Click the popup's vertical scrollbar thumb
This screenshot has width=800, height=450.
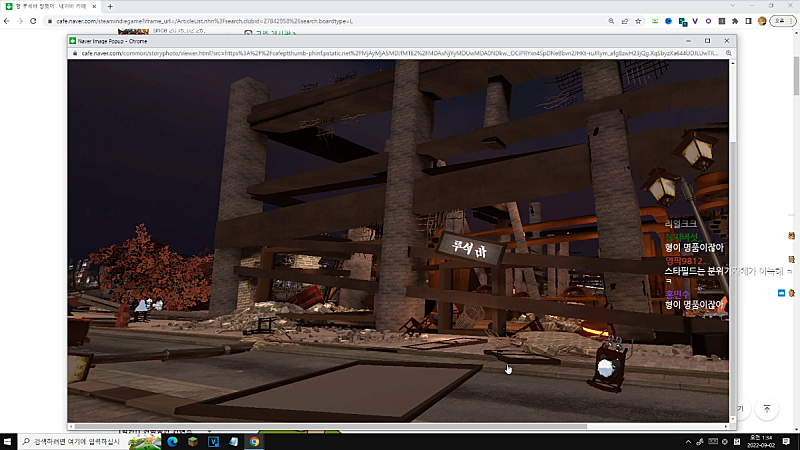pyautogui.click(x=733, y=278)
